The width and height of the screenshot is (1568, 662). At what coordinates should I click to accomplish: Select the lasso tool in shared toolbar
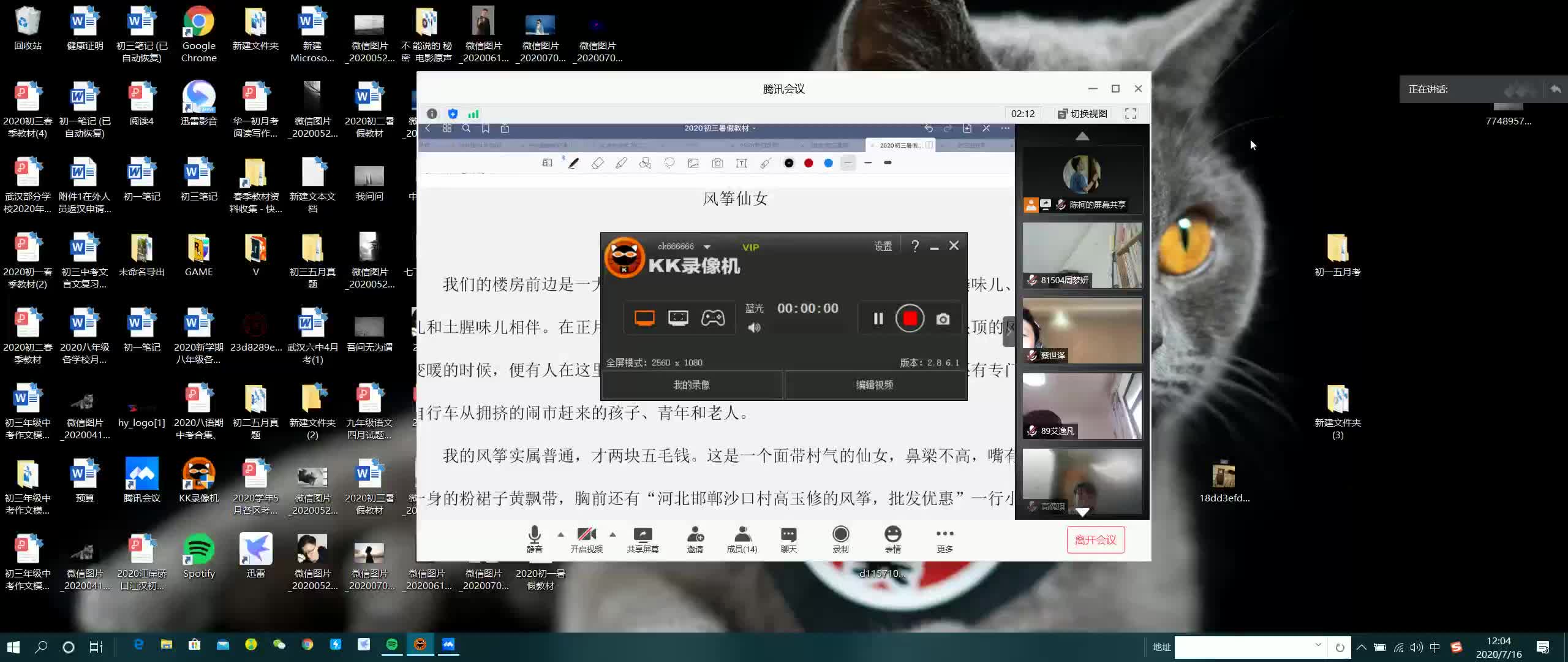pyautogui.click(x=669, y=163)
